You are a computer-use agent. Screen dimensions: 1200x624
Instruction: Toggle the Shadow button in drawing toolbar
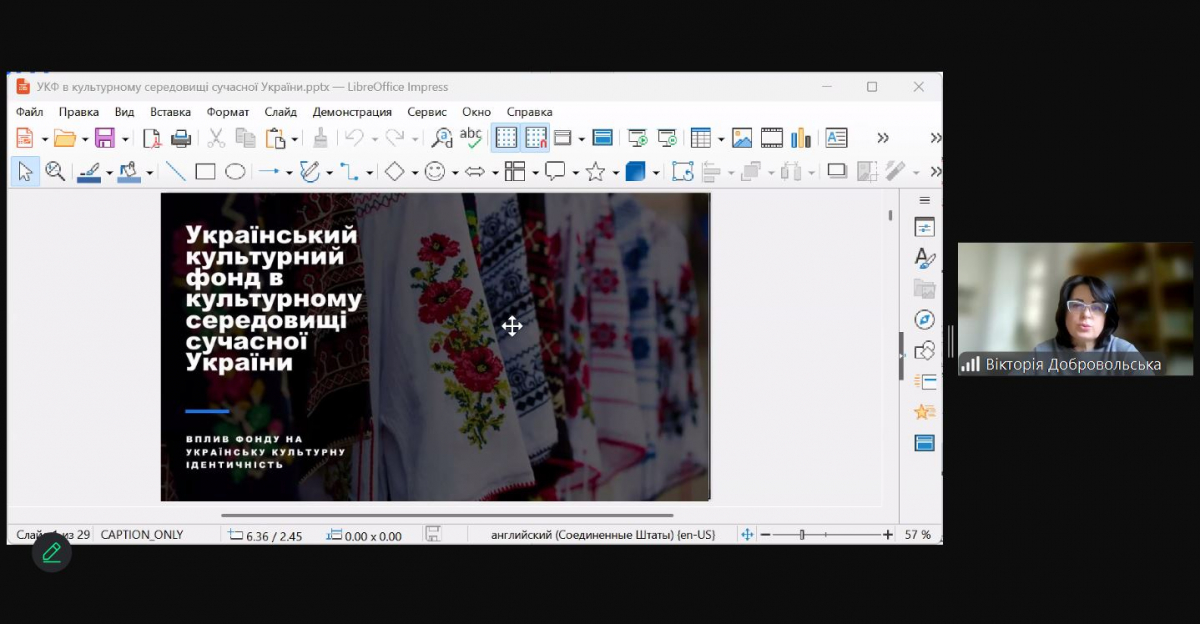pyautogui.click(x=837, y=172)
